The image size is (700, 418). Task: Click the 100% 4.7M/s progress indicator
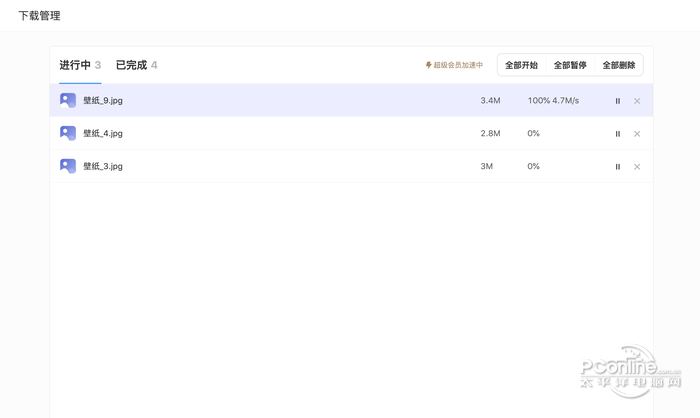(553, 101)
